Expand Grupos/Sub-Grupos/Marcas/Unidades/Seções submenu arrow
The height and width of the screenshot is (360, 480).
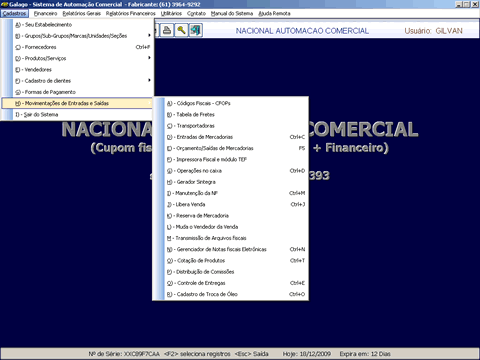click(x=149, y=35)
